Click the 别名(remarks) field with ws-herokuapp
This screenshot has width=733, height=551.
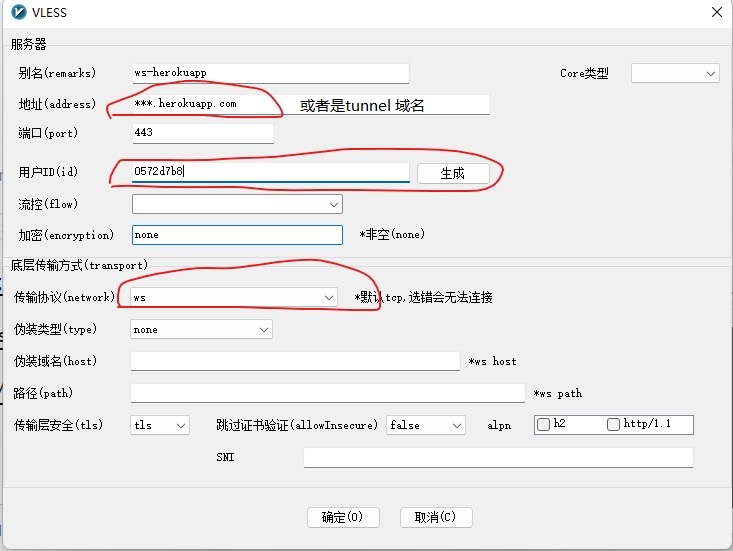point(270,73)
